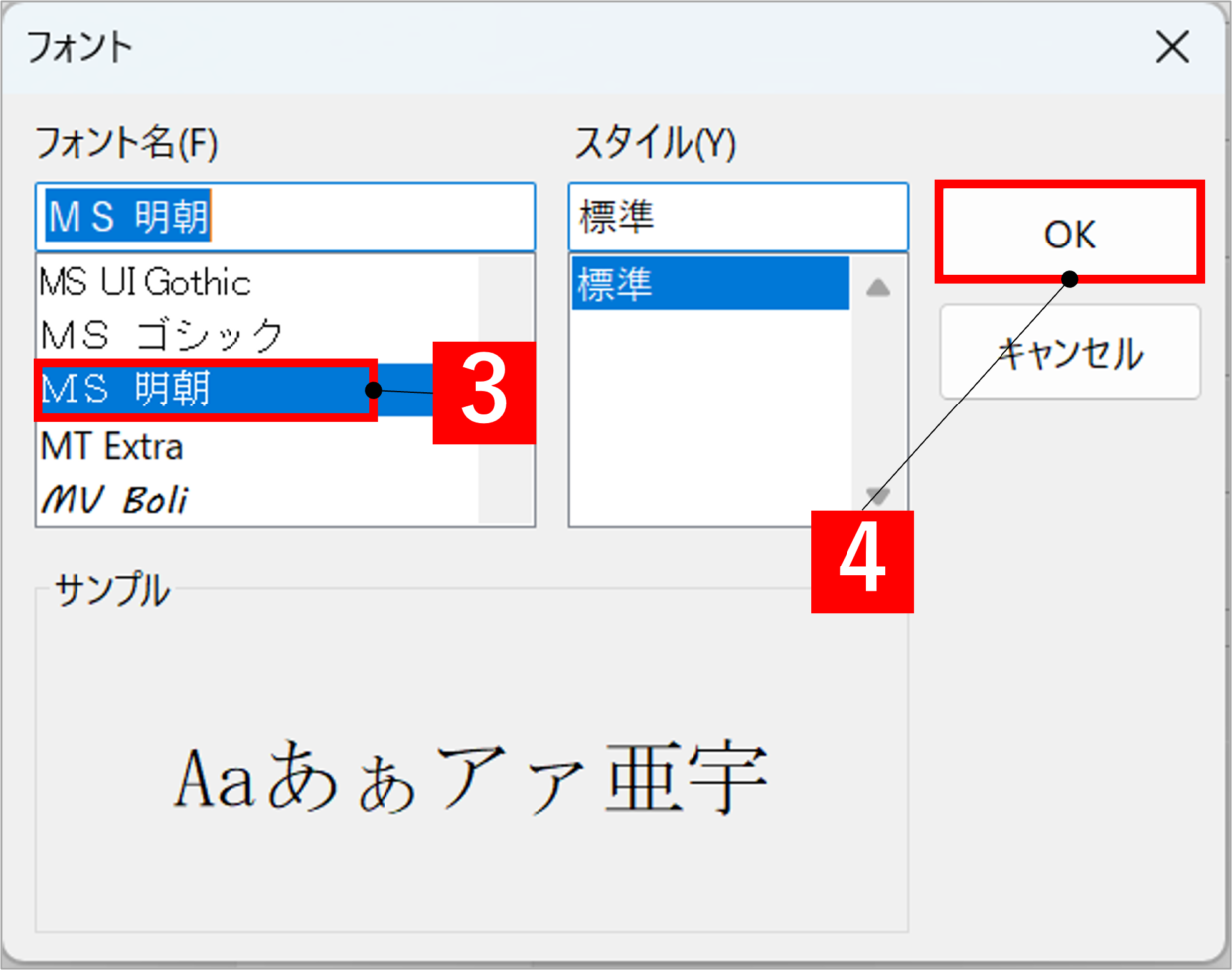The image size is (1232, 970).
Task: Click style list scroll down arrow
Action: [x=878, y=494]
